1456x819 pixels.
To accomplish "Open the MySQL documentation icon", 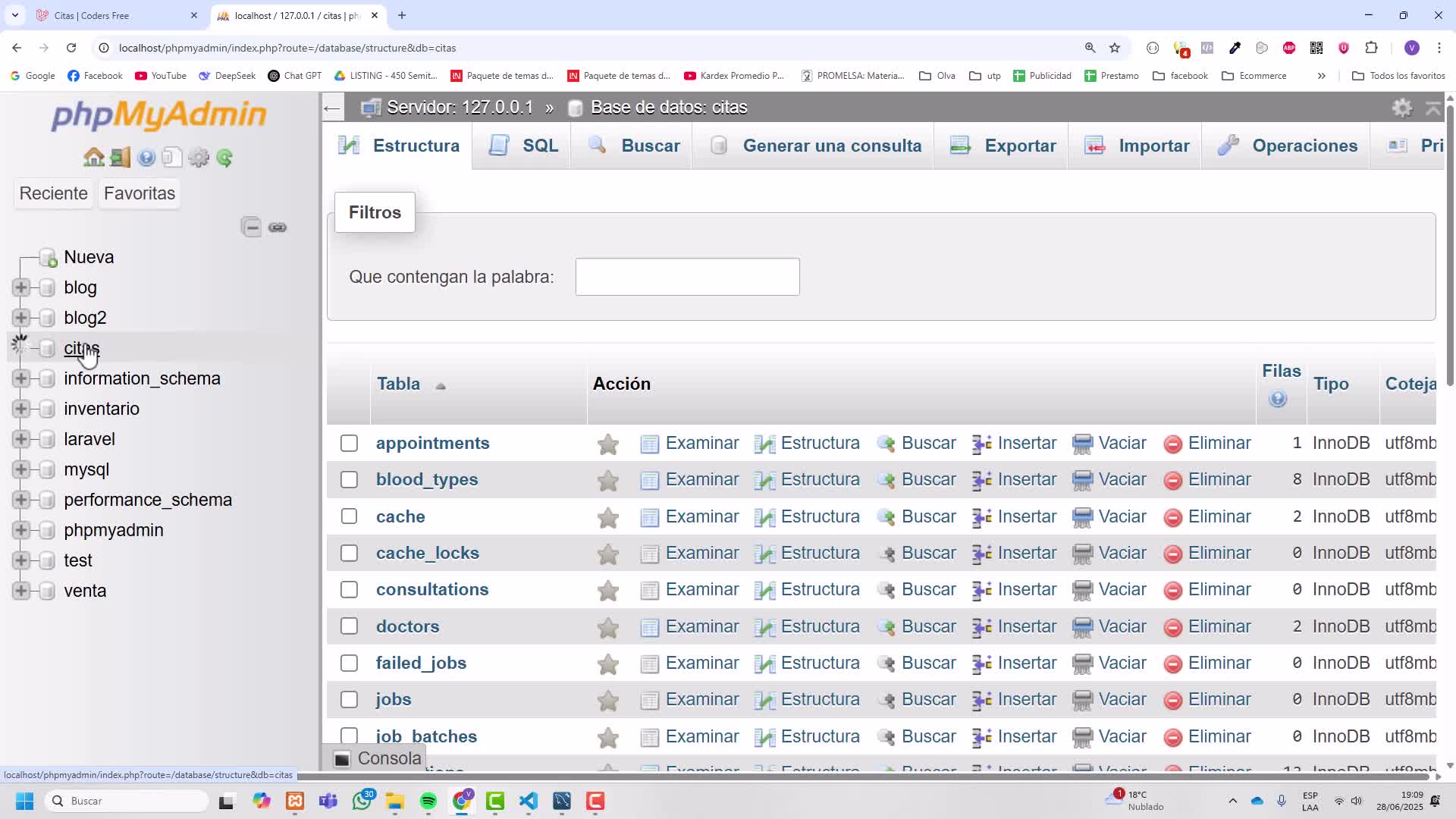I will (x=172, y=157).
